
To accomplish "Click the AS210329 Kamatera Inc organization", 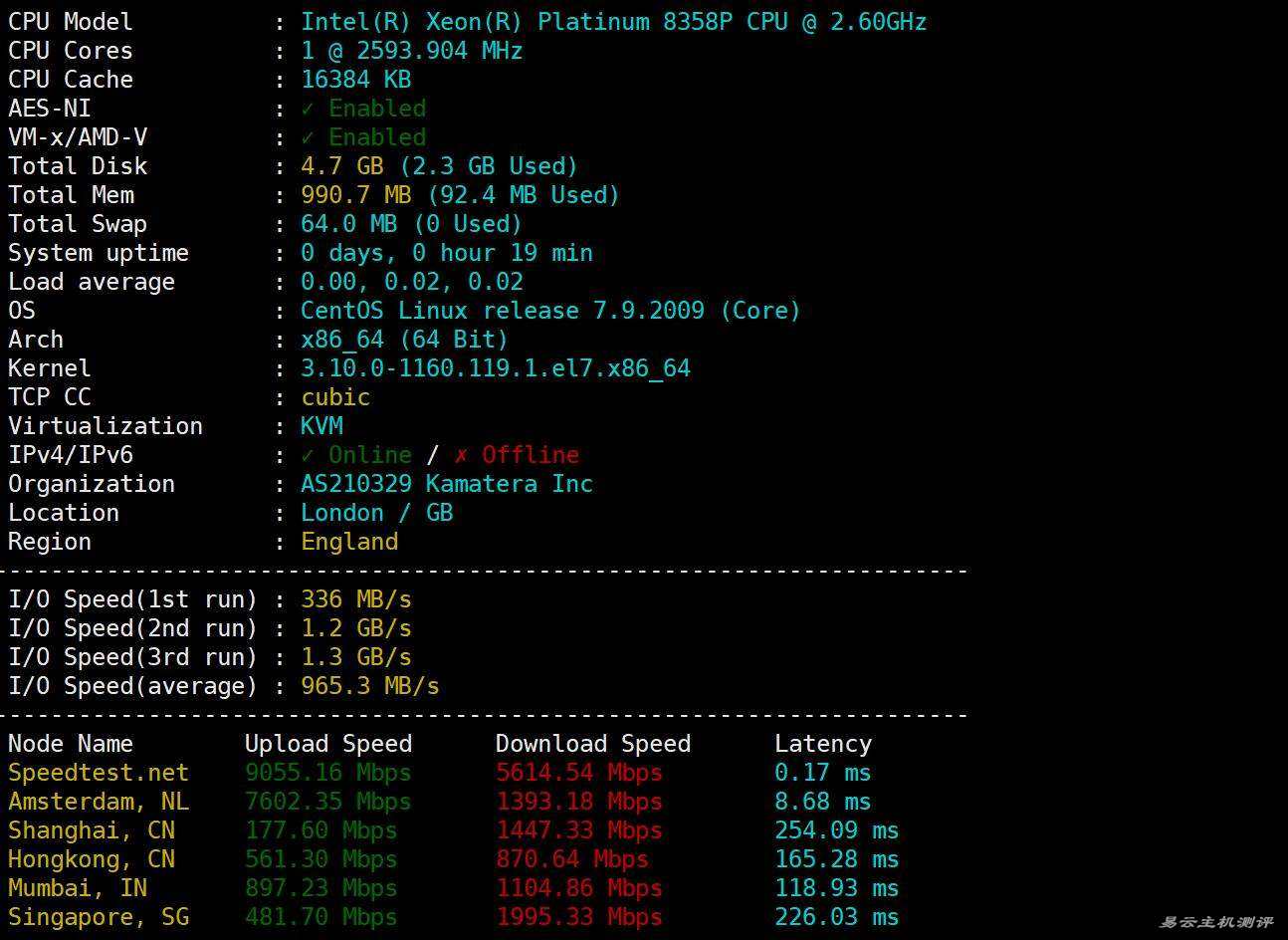I will point(446,484).
